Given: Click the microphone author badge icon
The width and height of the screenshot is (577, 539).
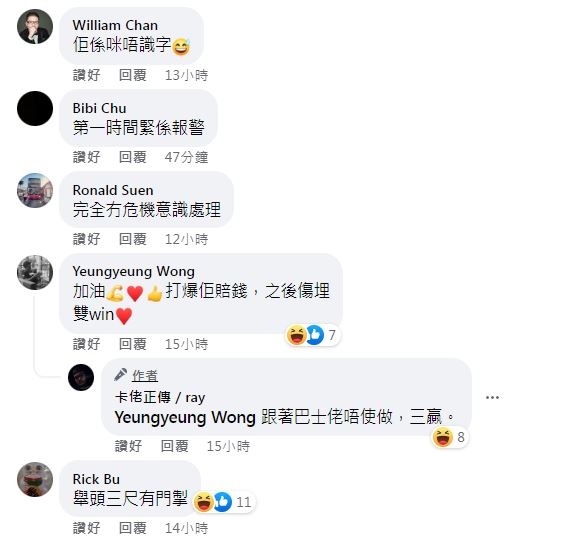Looking at the screenshot, I should (120, 375).
